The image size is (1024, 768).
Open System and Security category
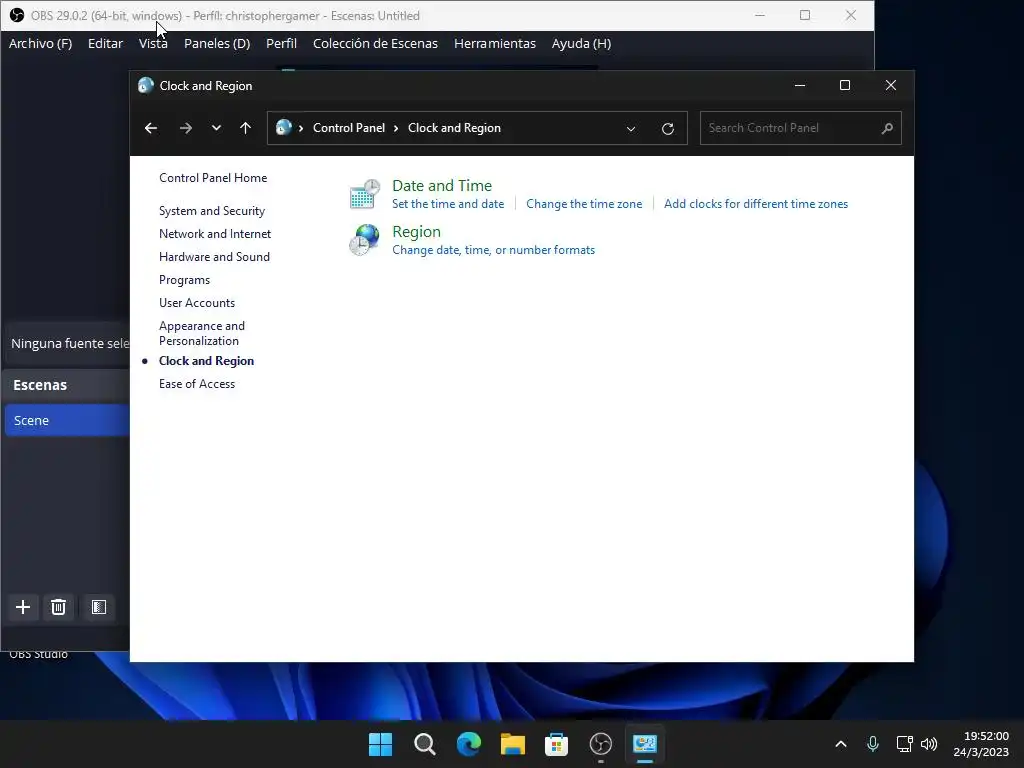pos(212,211)
